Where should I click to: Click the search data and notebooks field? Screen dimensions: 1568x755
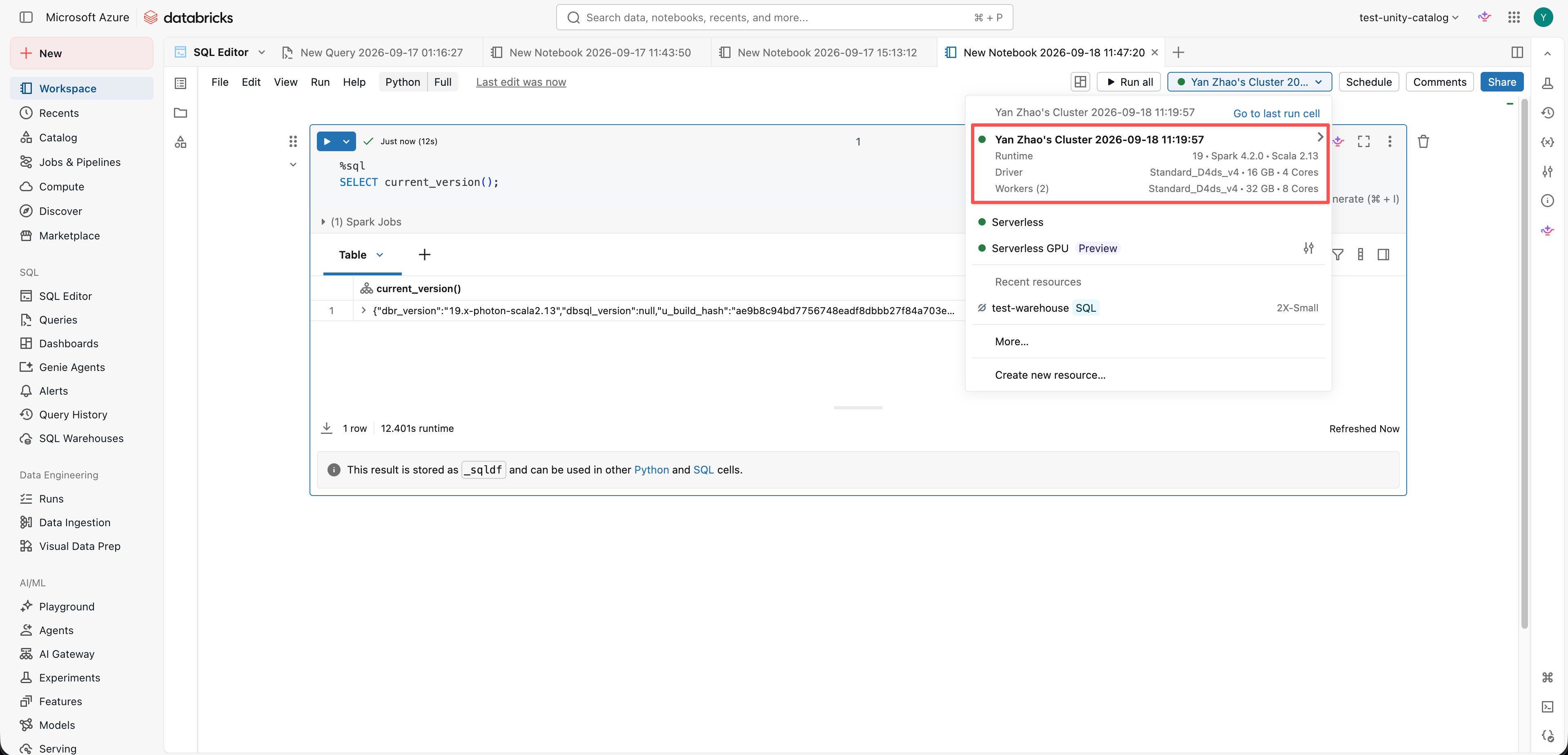pos(784,17)
